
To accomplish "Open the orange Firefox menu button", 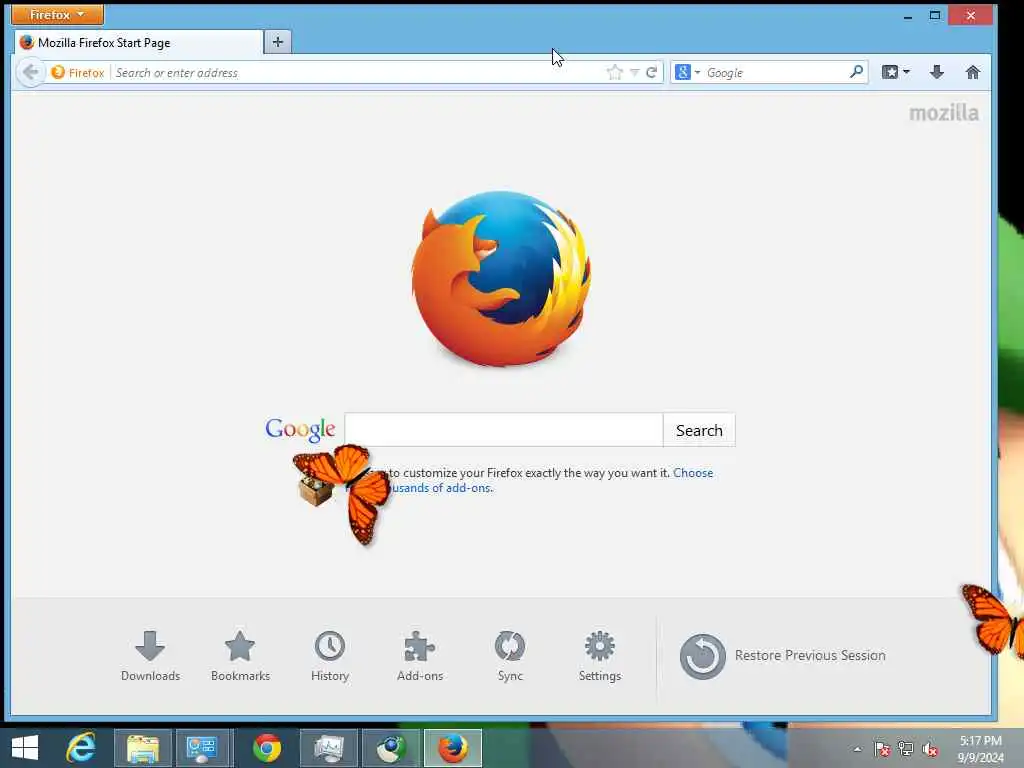I will point(57,14).
